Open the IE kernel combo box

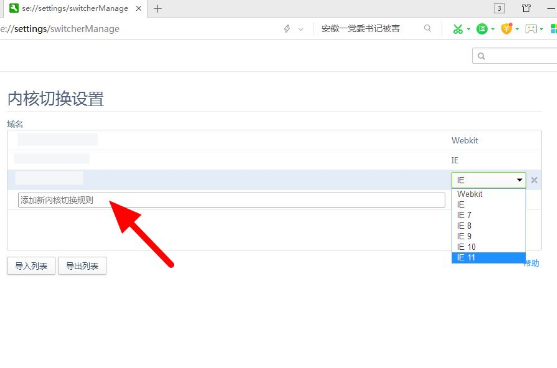(x=488, y=180)
